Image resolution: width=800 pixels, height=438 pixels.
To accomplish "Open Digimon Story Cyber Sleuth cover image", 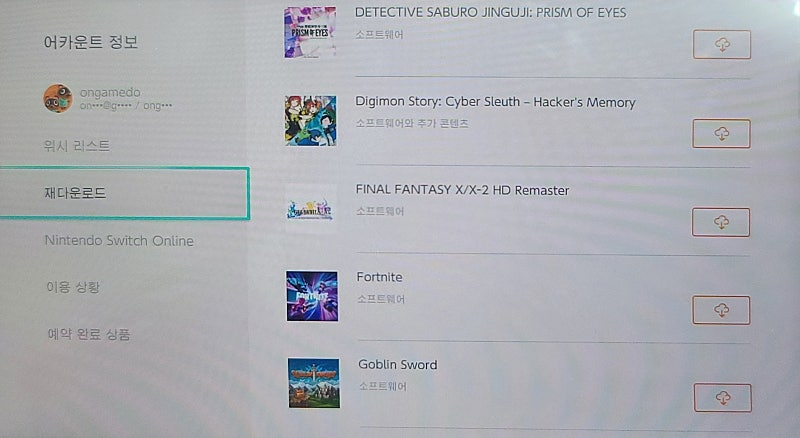I will click(311, 120).
